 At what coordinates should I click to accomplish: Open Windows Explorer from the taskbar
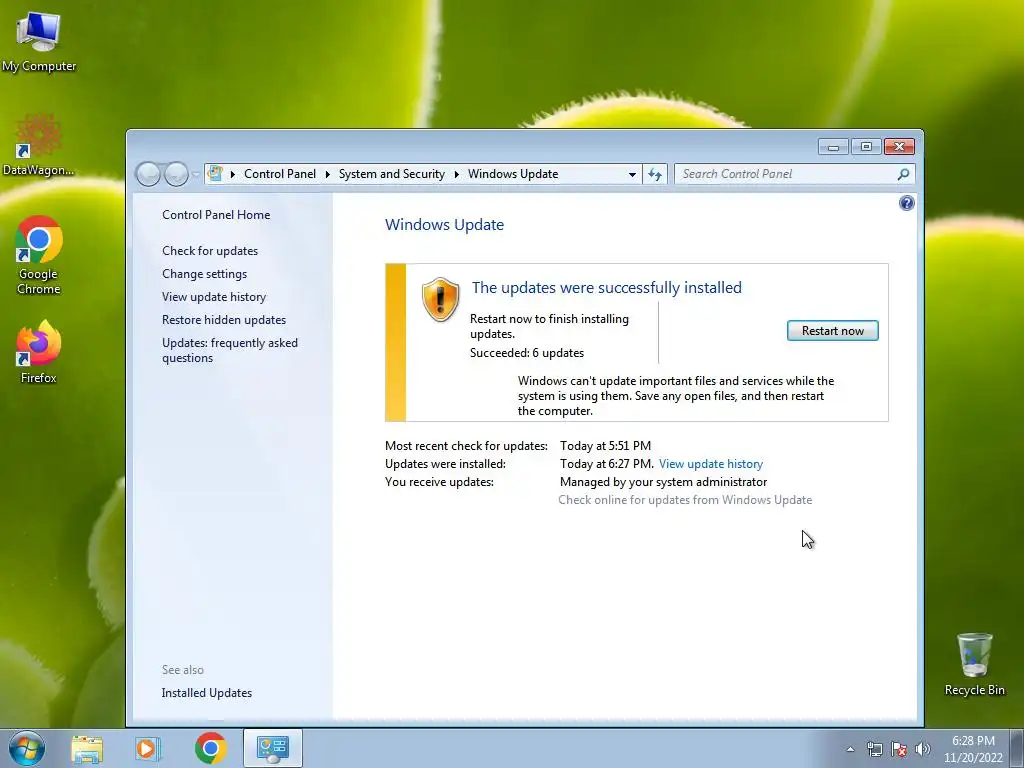pos(87,748)
